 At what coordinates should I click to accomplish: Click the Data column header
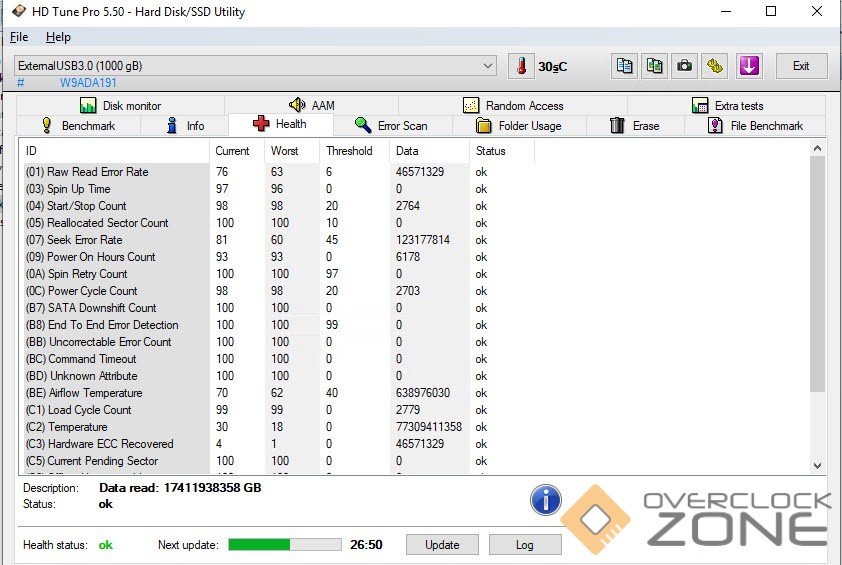[x=430, y=151]
